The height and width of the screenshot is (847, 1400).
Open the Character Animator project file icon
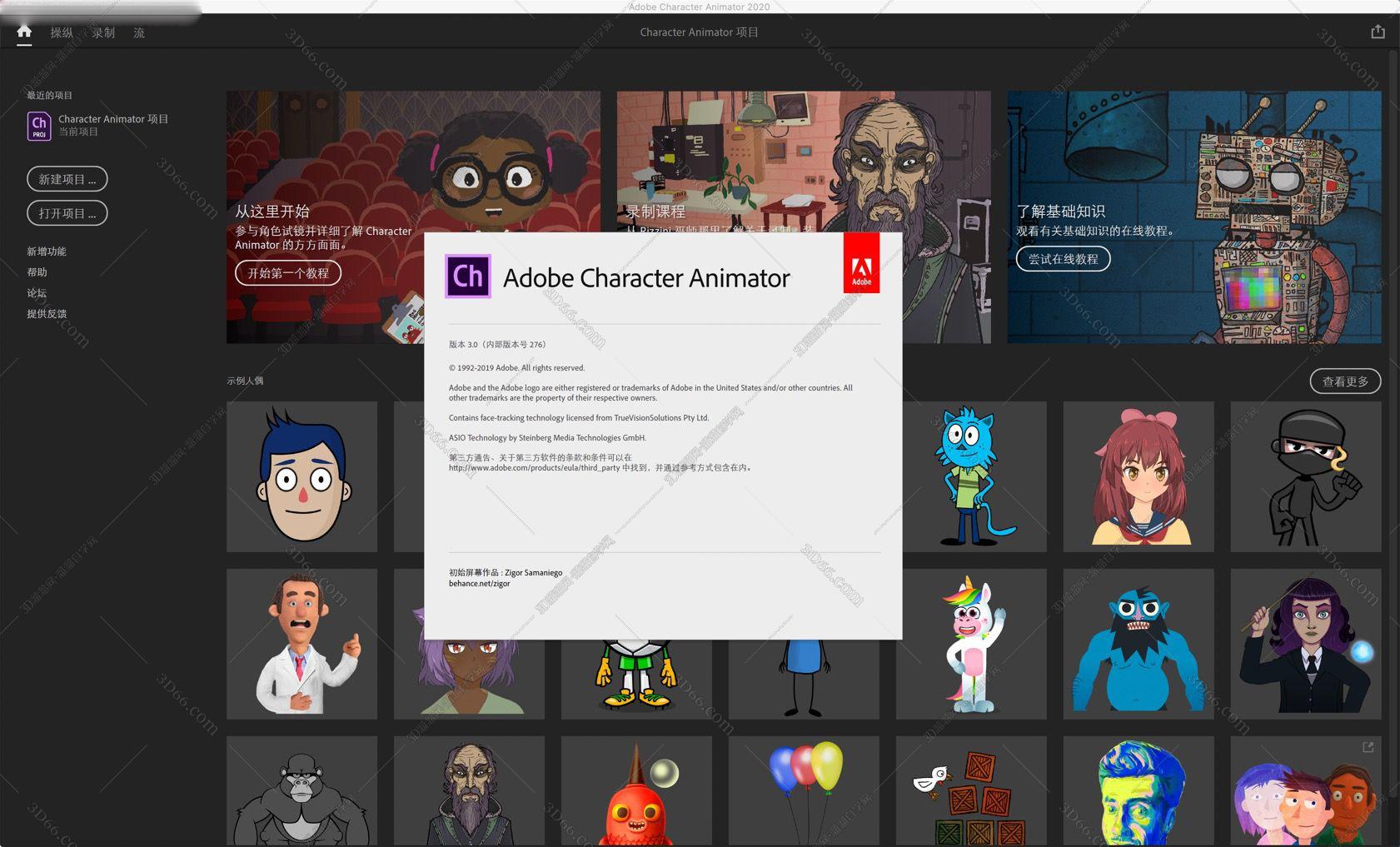(39, 126)
